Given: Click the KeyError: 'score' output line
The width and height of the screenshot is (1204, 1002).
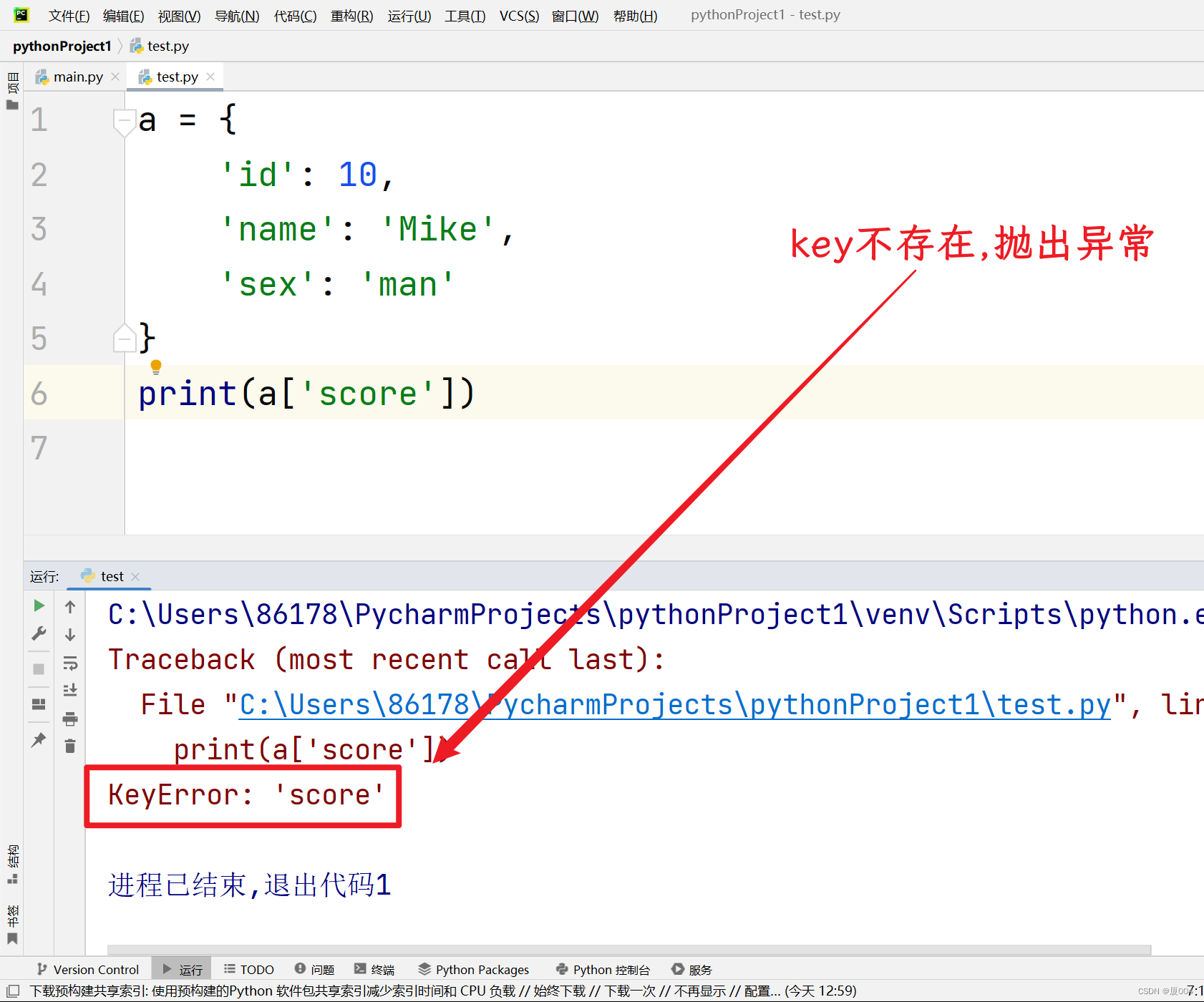Looking at the screenshot, I should (x=246, y=795).
